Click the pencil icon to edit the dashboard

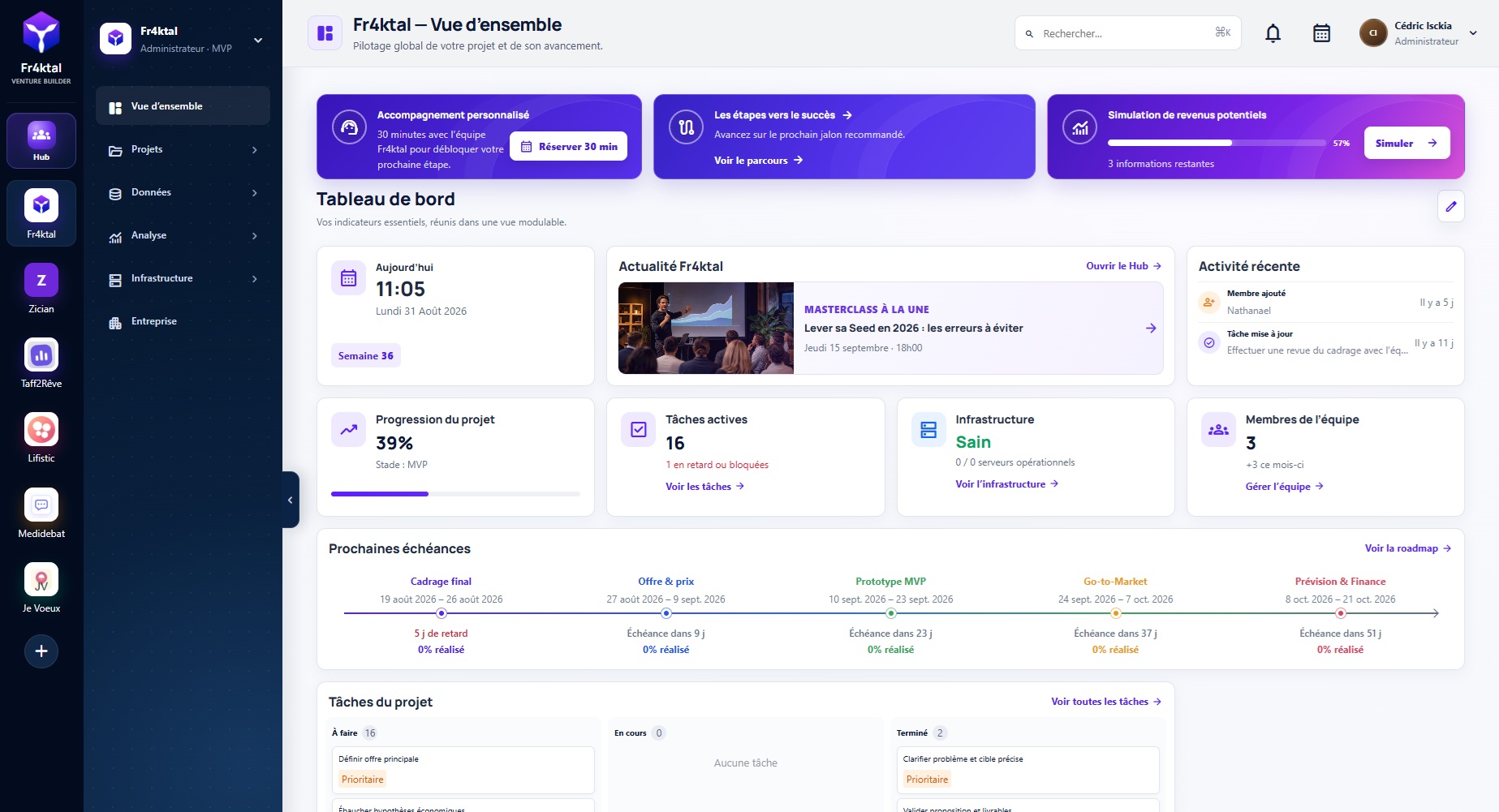[1451, 206]
